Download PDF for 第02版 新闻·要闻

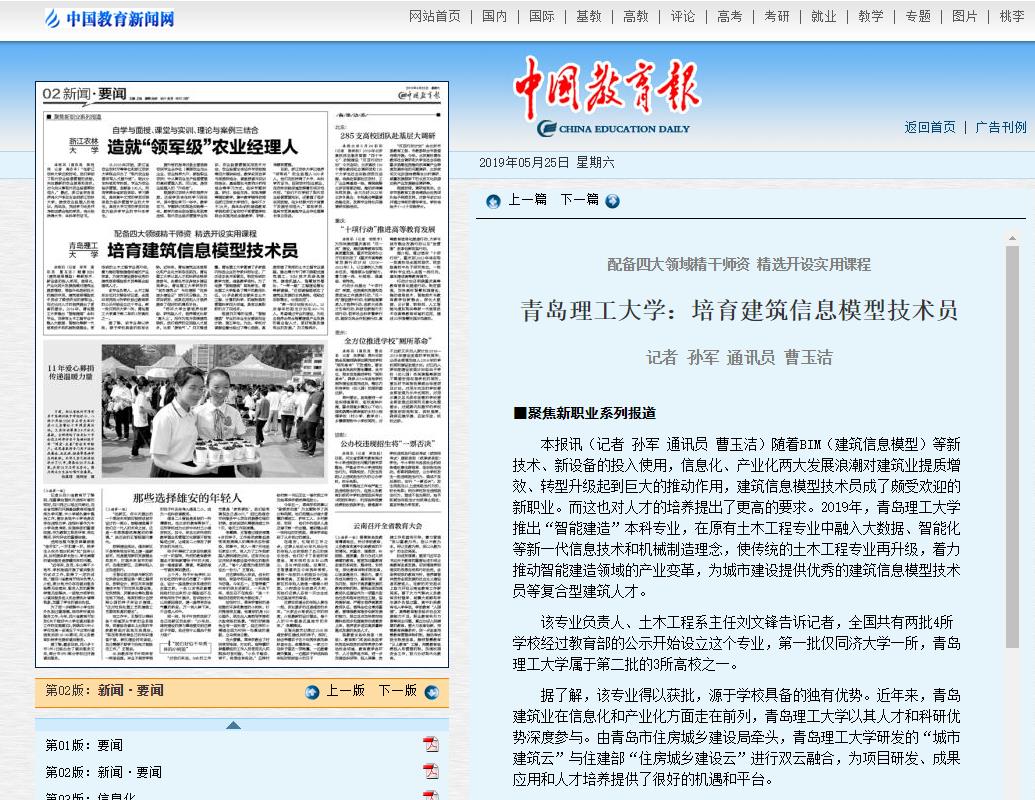pos(430,771)
